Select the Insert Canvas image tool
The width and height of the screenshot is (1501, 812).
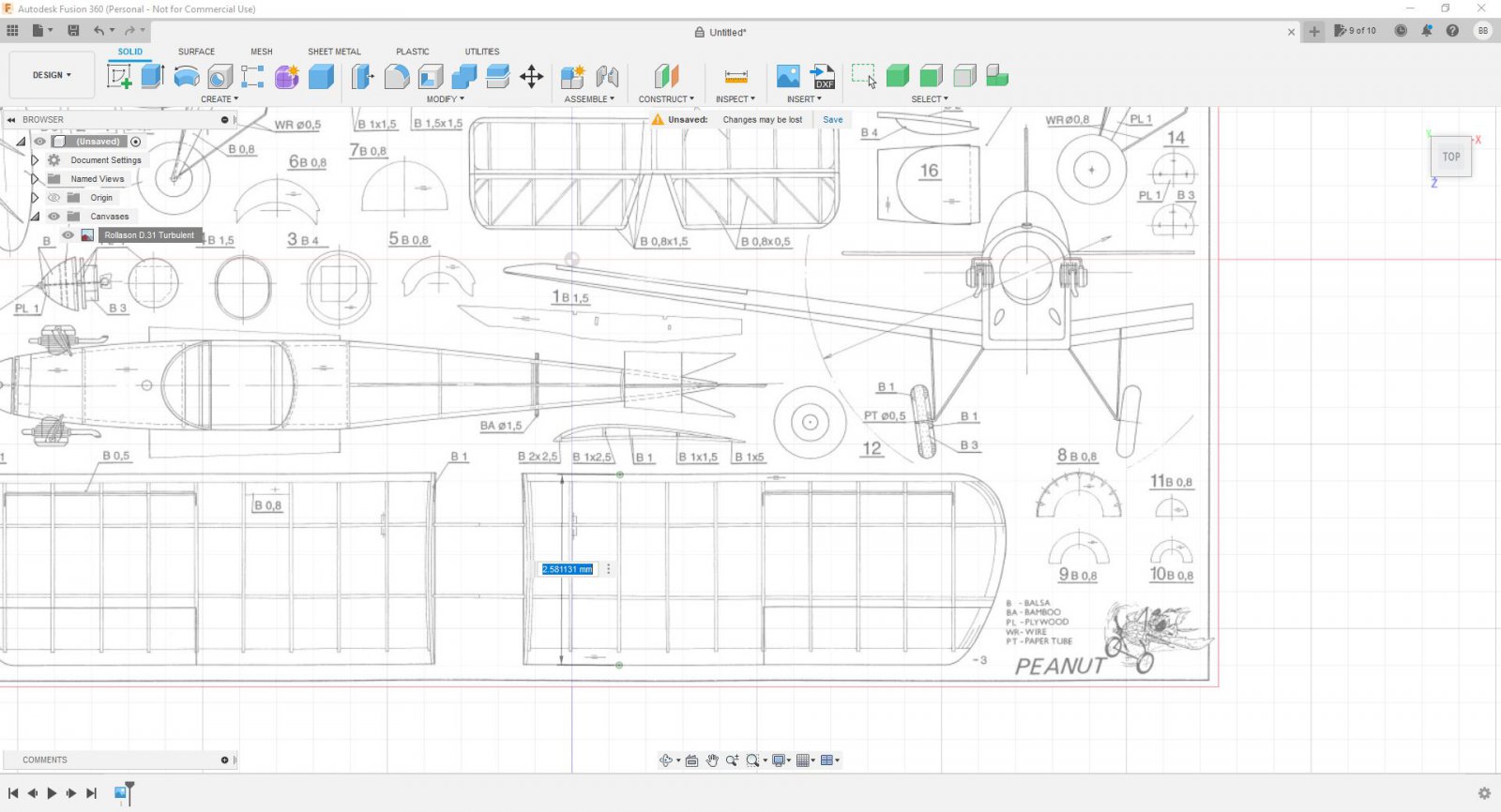pos(788,76)
